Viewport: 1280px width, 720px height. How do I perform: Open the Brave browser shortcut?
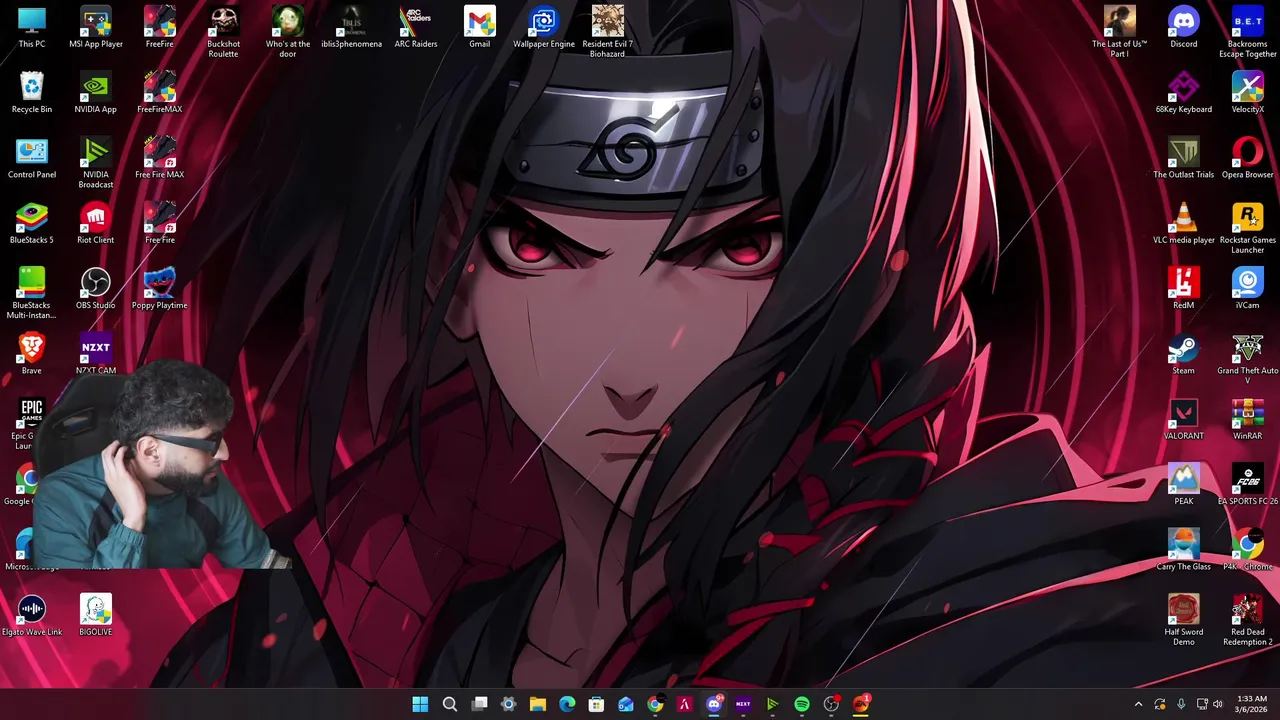pyautogui.click(x=32, y=353)
